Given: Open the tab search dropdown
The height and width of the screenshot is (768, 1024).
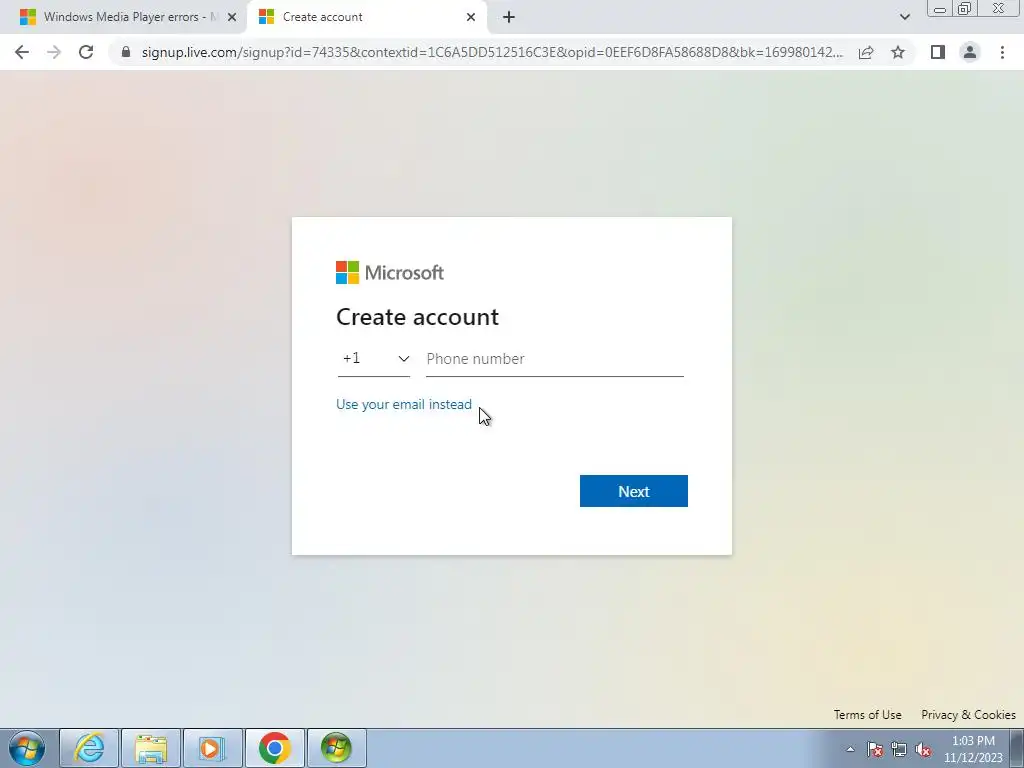Looking at the screenshot, I should point(904,17).
